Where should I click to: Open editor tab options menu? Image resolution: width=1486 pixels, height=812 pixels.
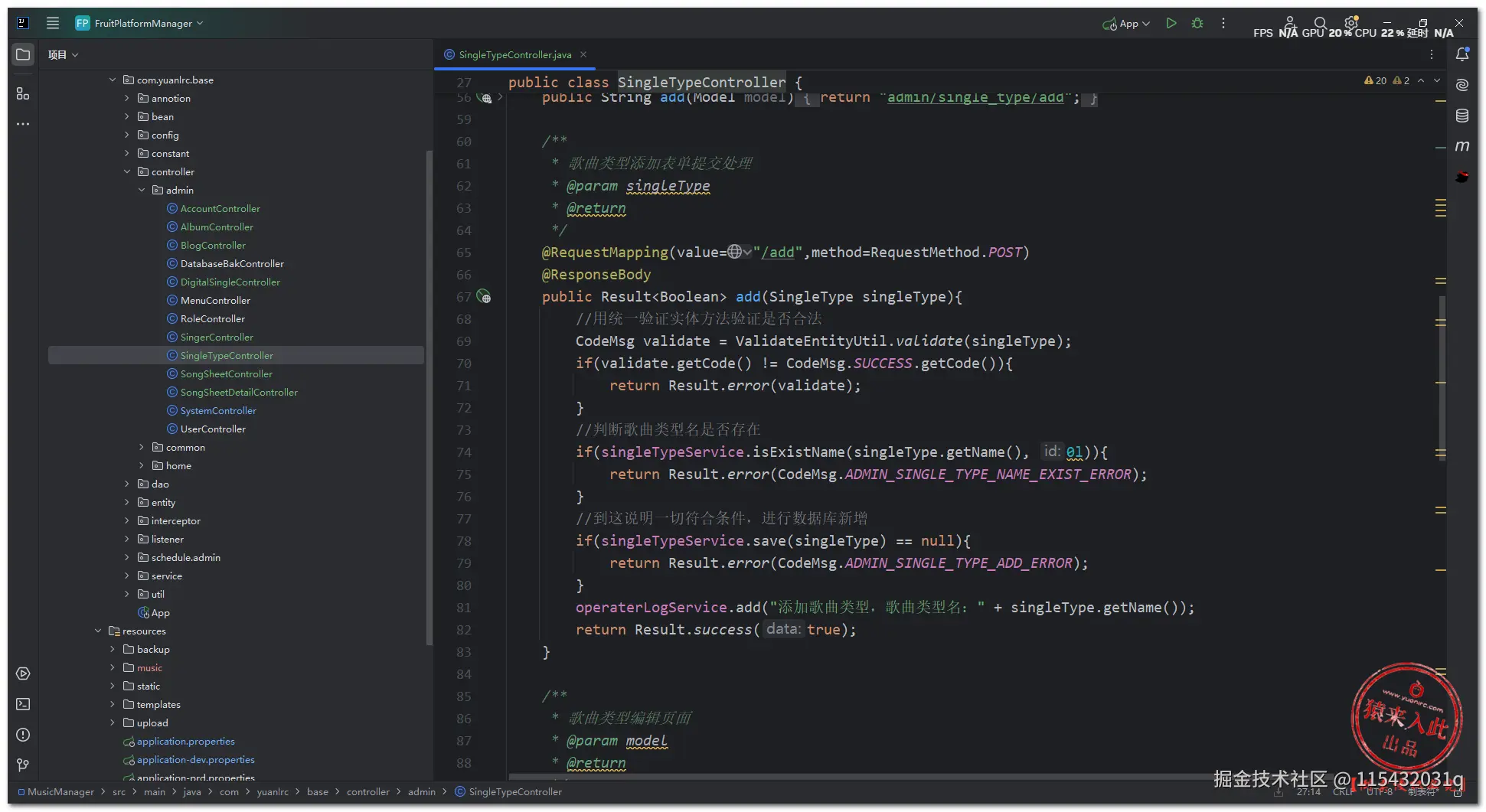(1432, 54)
